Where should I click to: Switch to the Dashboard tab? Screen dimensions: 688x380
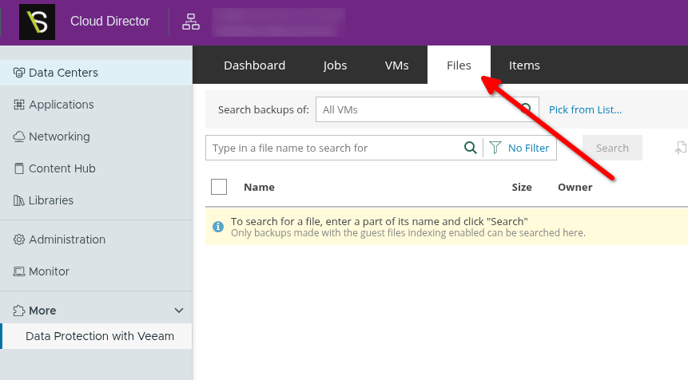pos(254,65)
